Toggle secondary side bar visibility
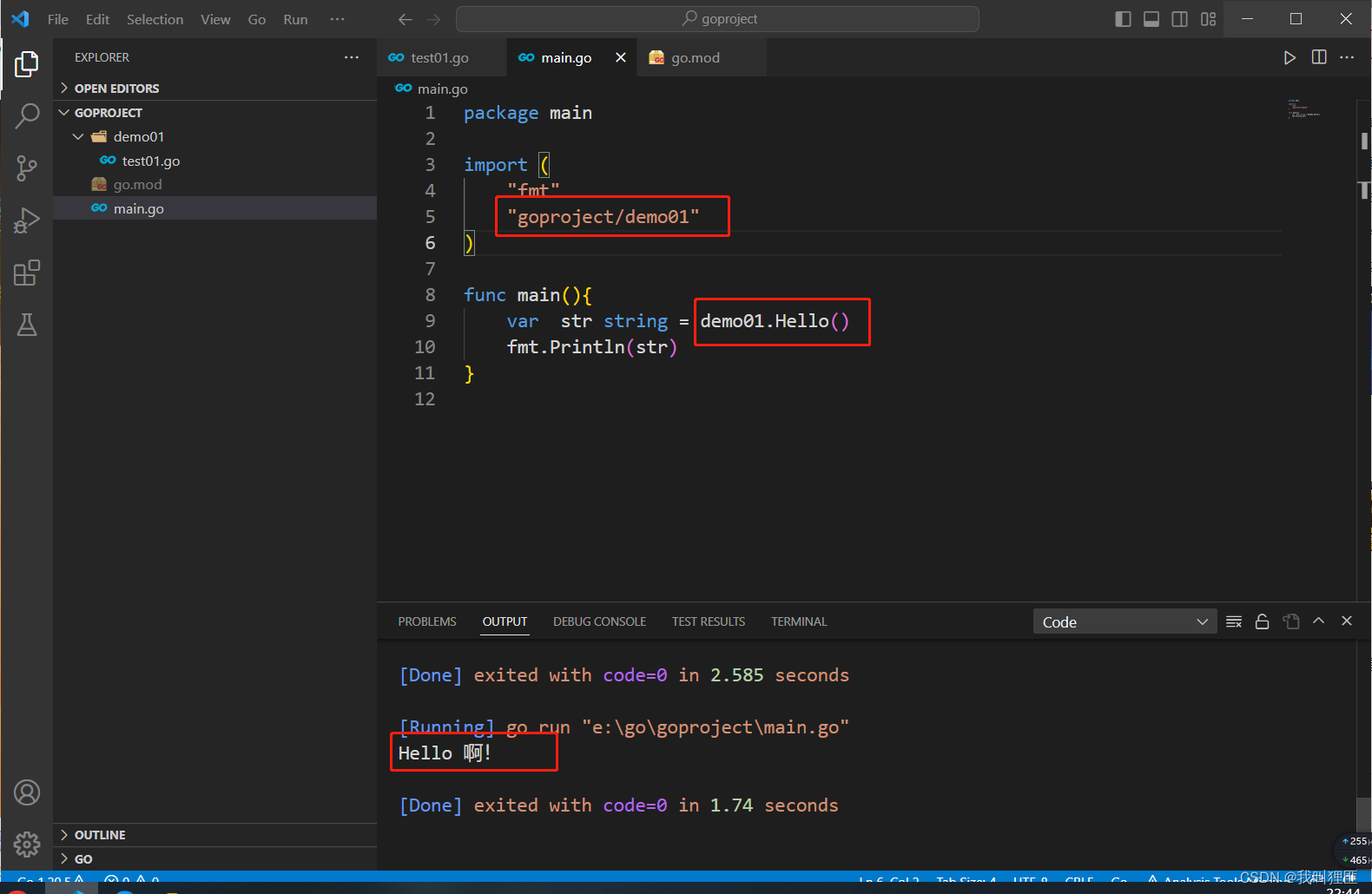 (x=1179, y=19)
